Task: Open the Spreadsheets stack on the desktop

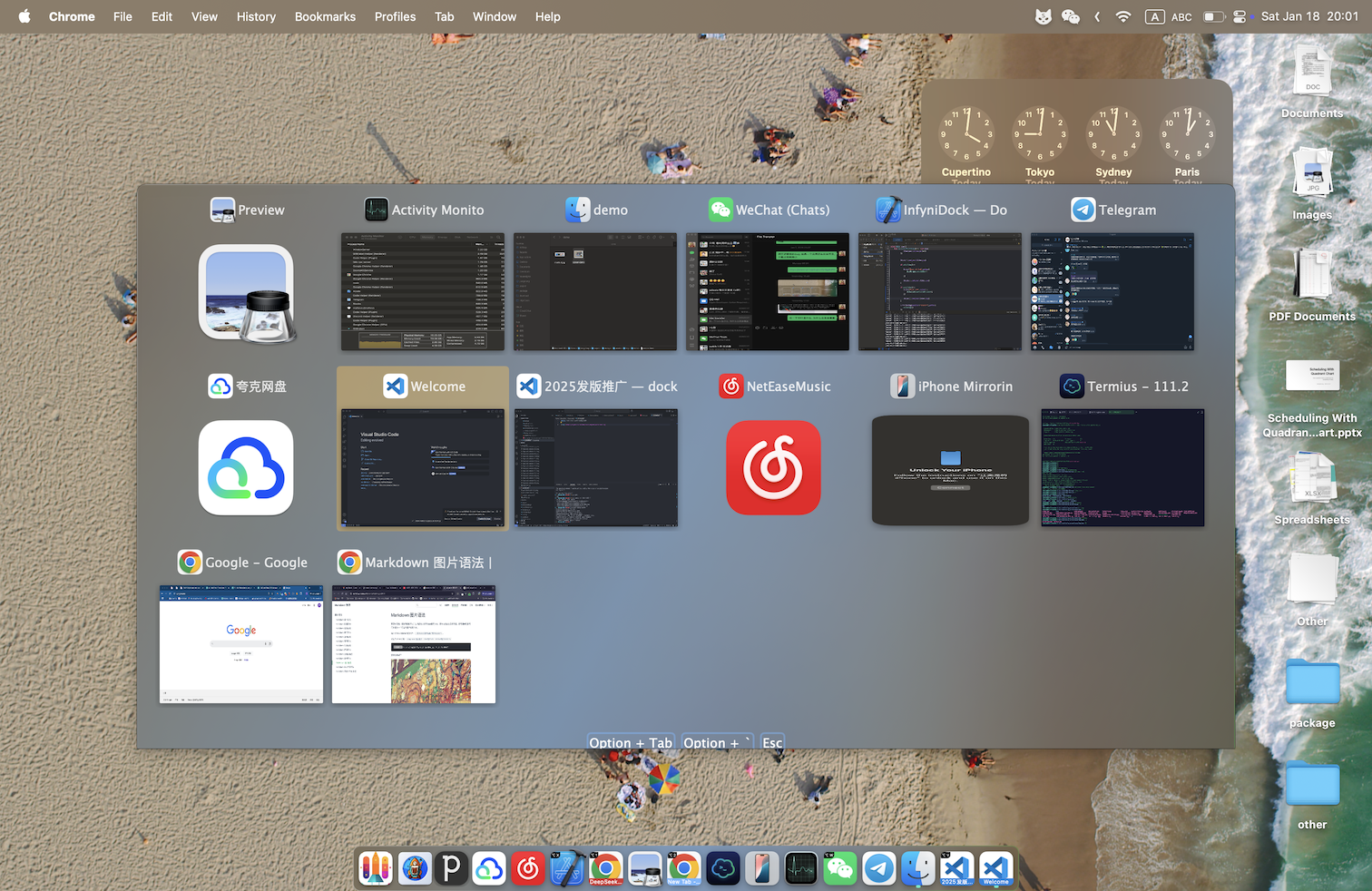Action: coord(1312,490)
